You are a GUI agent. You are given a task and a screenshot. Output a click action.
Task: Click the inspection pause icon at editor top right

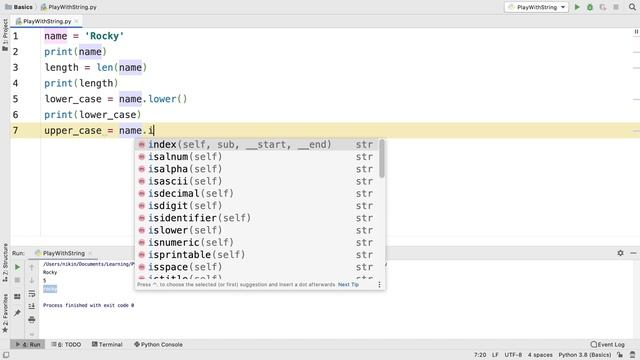[636, 32]
